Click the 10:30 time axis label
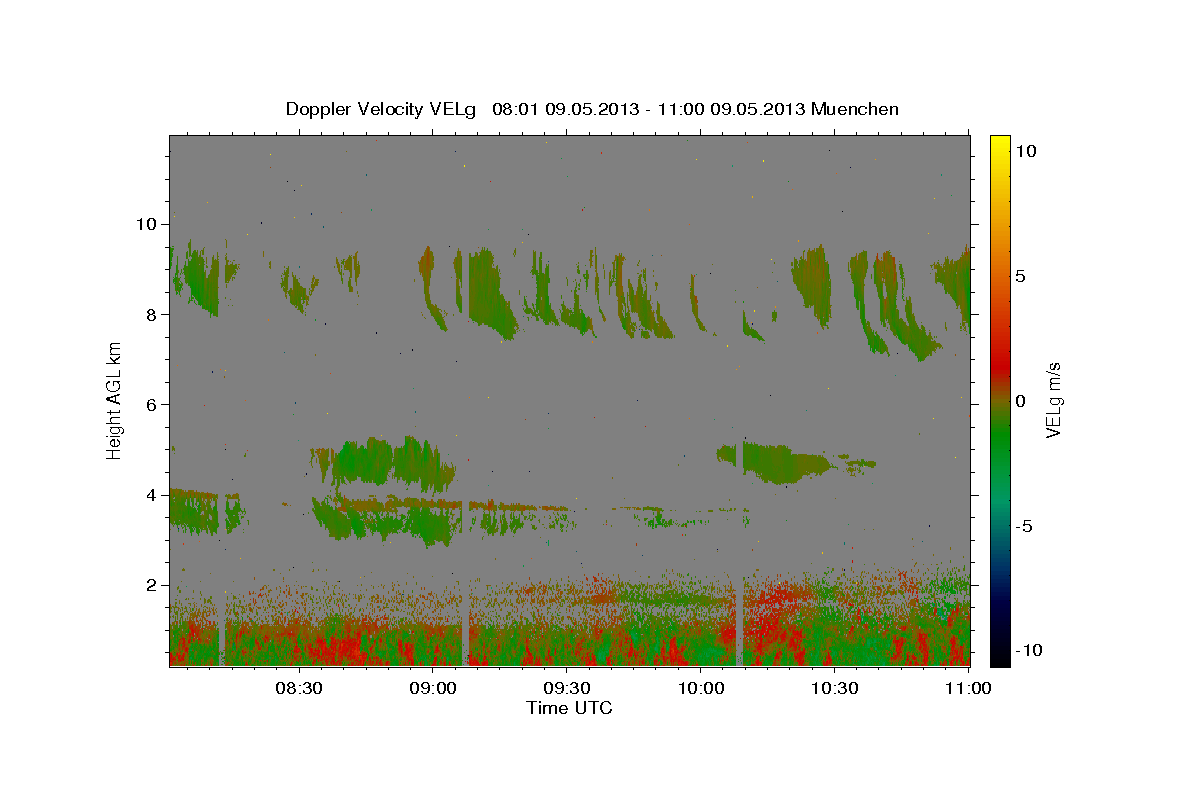Screen dimensions: 1200x800 pyautogui.click(x=834, y=688)
